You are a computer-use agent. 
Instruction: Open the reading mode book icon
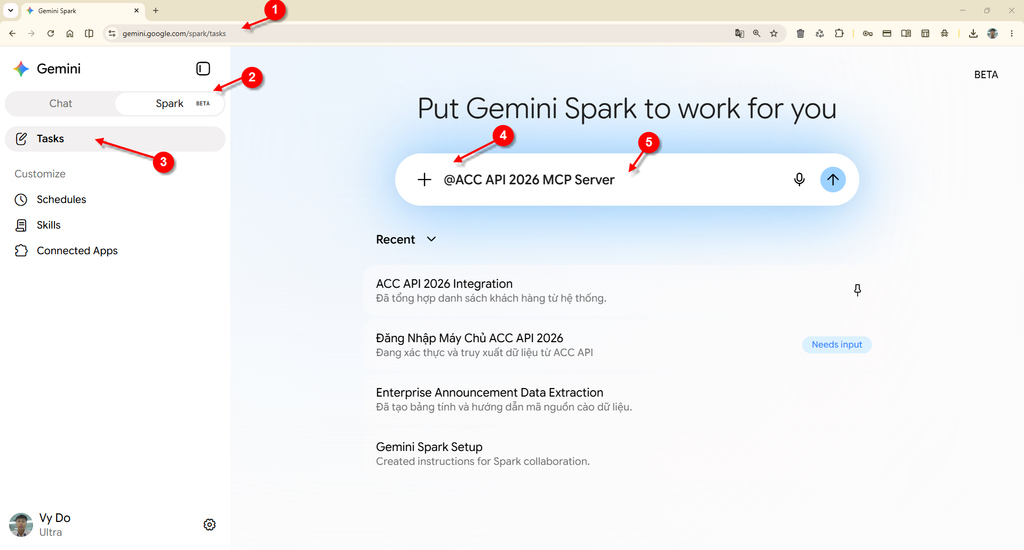[906, 33]
